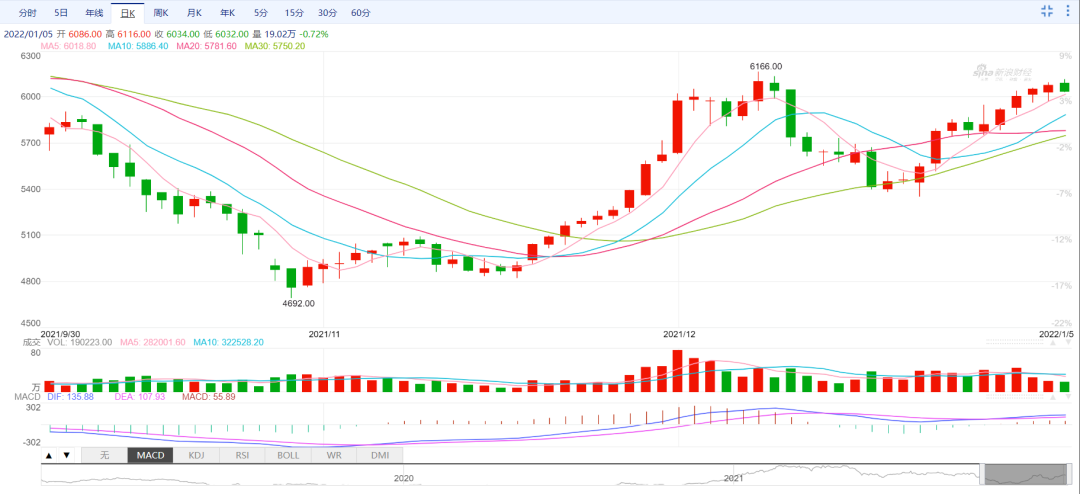Viewport: 1080px width, 494px height.
Task: Click the exit fullscreen icon
Action: 1047,11
